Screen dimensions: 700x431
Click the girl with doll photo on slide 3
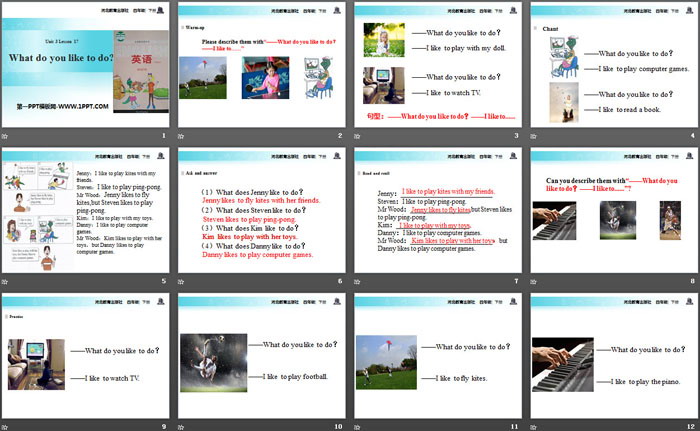pos(384,40)
